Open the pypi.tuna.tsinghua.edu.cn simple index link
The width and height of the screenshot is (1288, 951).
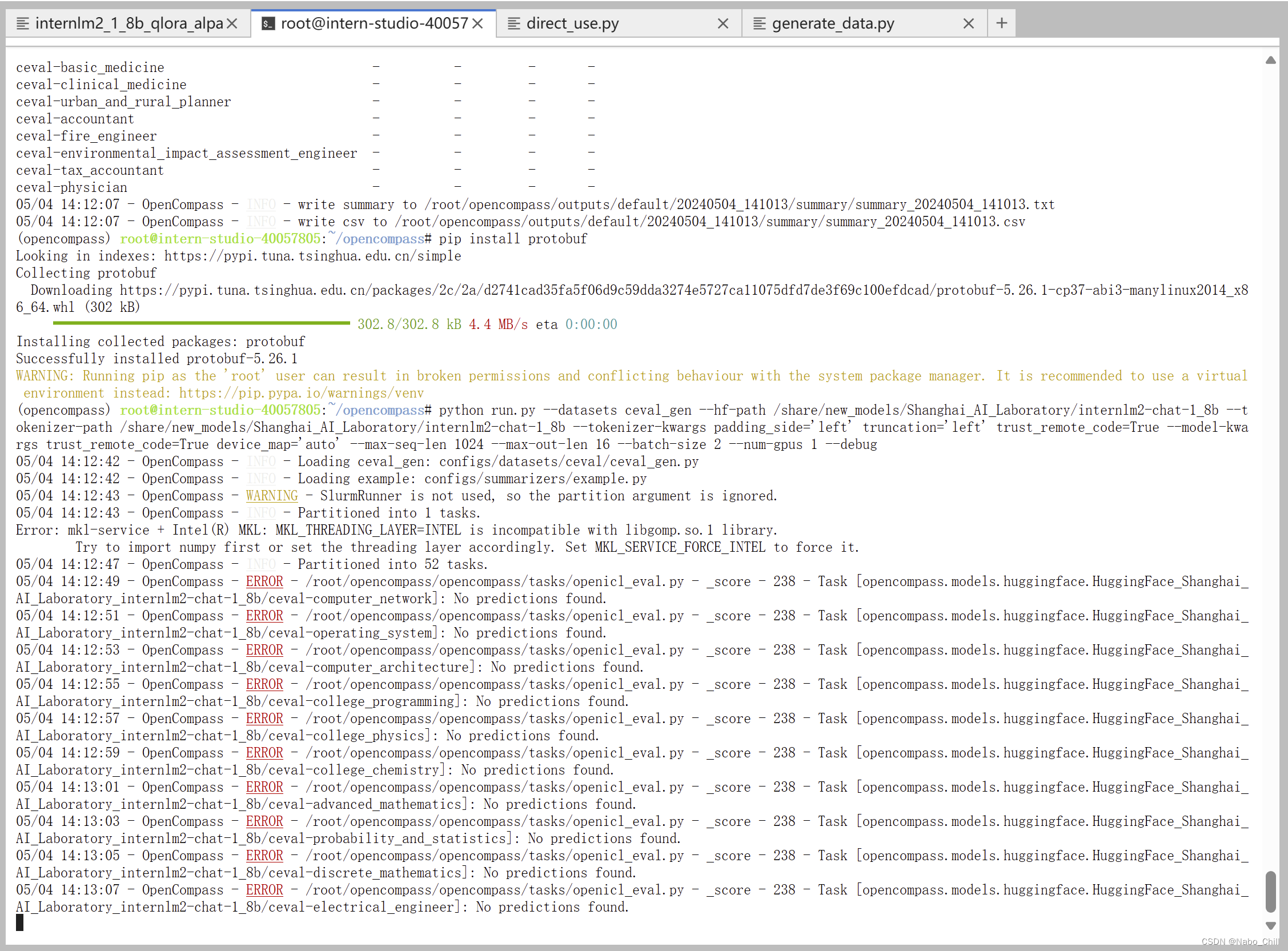(312, 256)
